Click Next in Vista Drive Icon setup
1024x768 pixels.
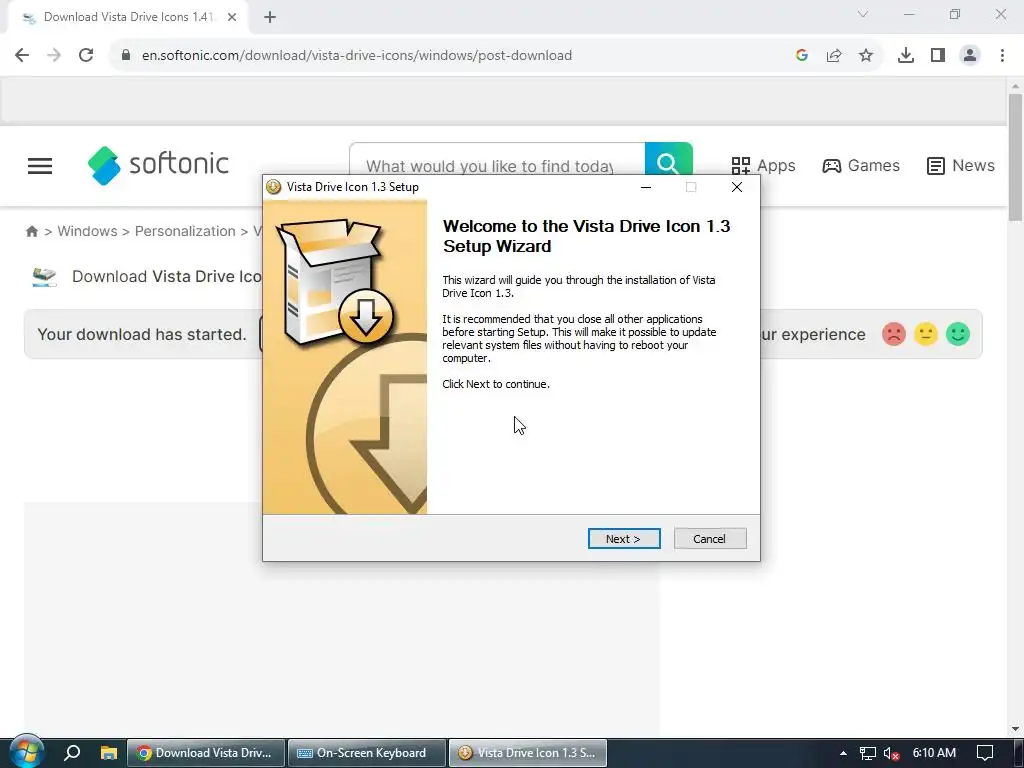point(624,539)
